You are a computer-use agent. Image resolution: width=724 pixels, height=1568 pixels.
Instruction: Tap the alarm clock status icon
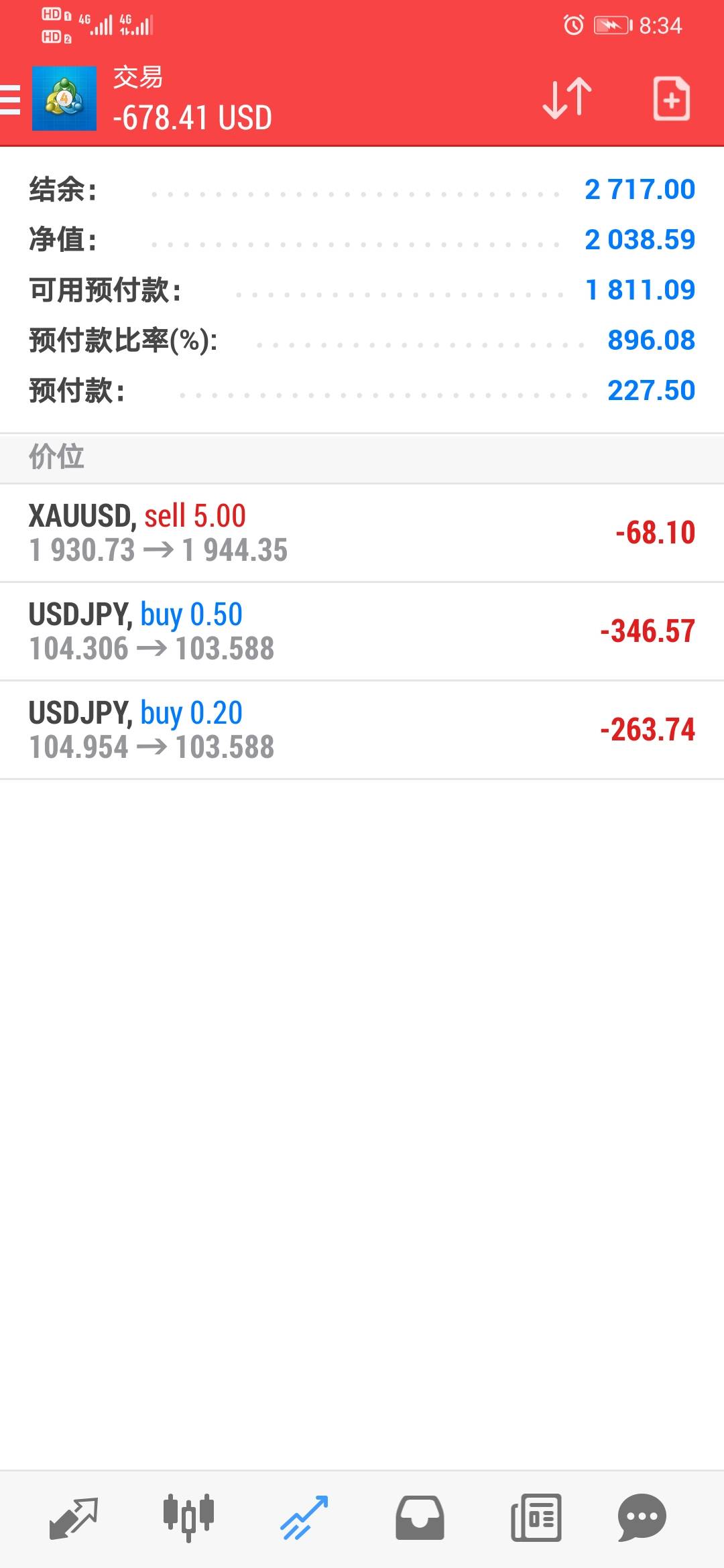point(573,25)
